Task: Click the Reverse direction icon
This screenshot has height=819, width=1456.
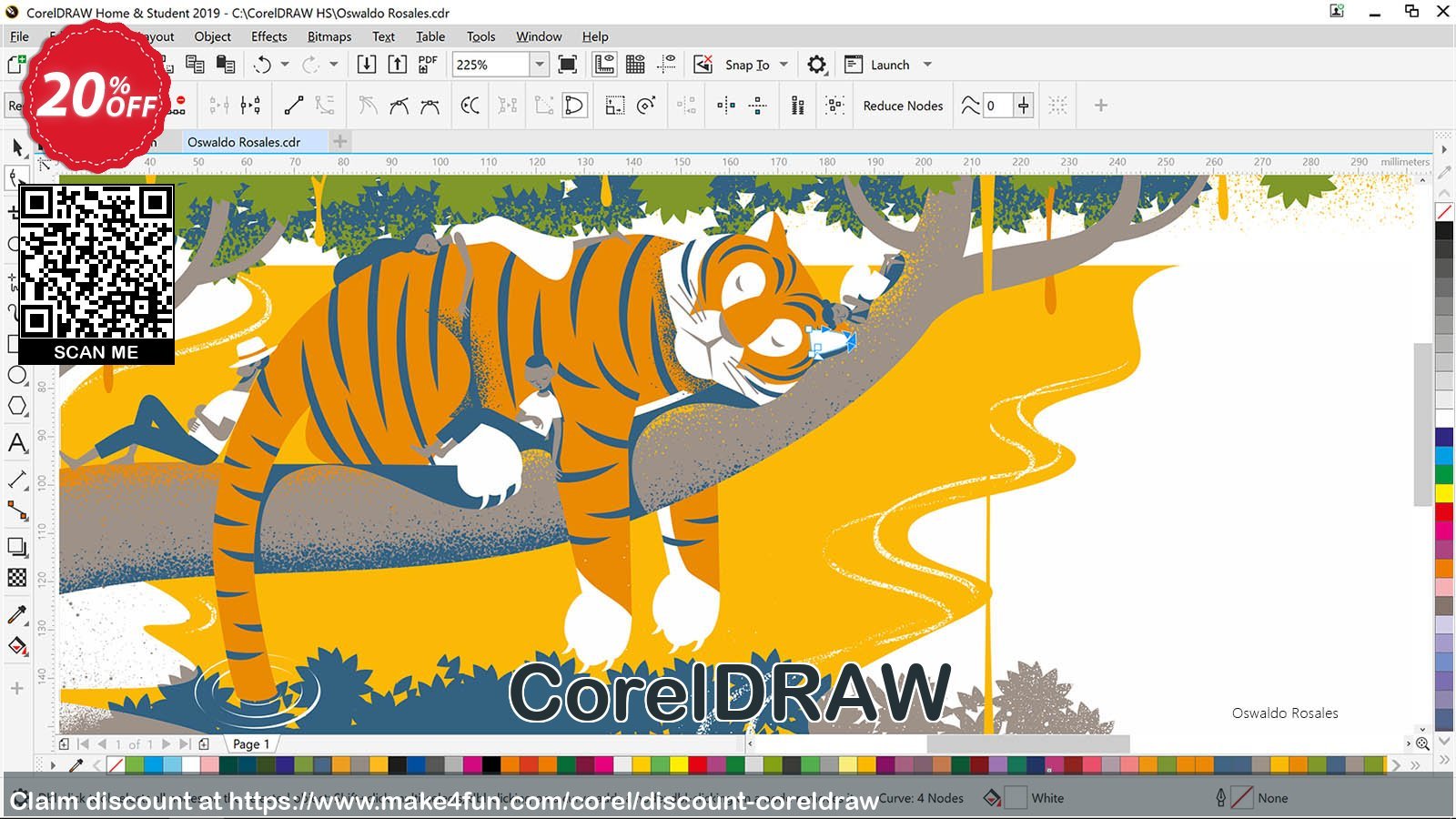Action: (x=470, y=106)
